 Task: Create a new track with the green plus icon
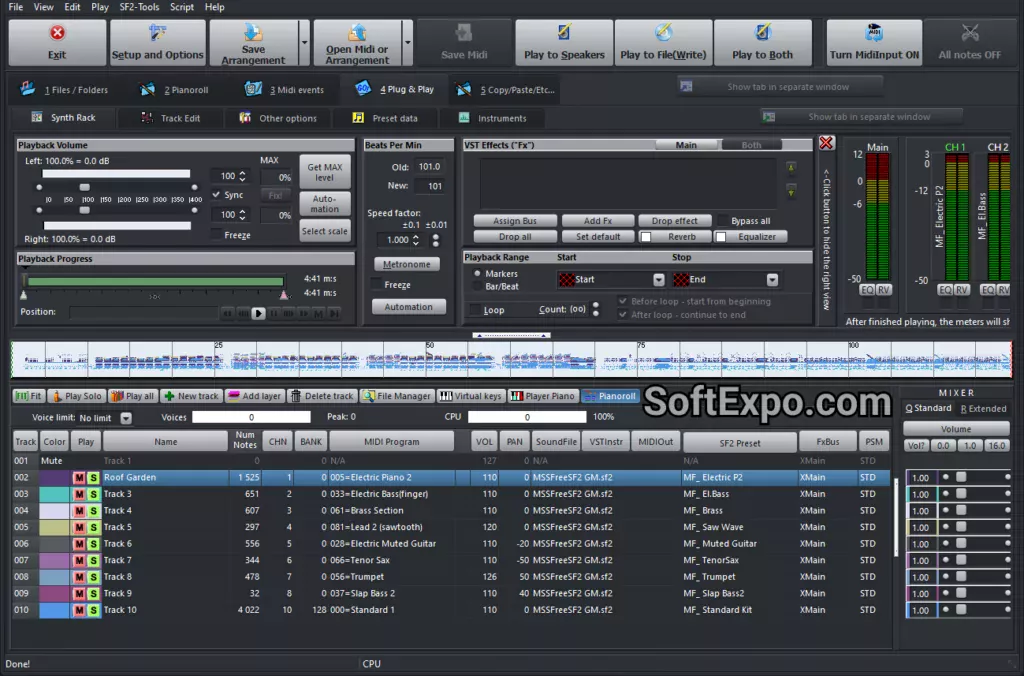click(168, 395)
